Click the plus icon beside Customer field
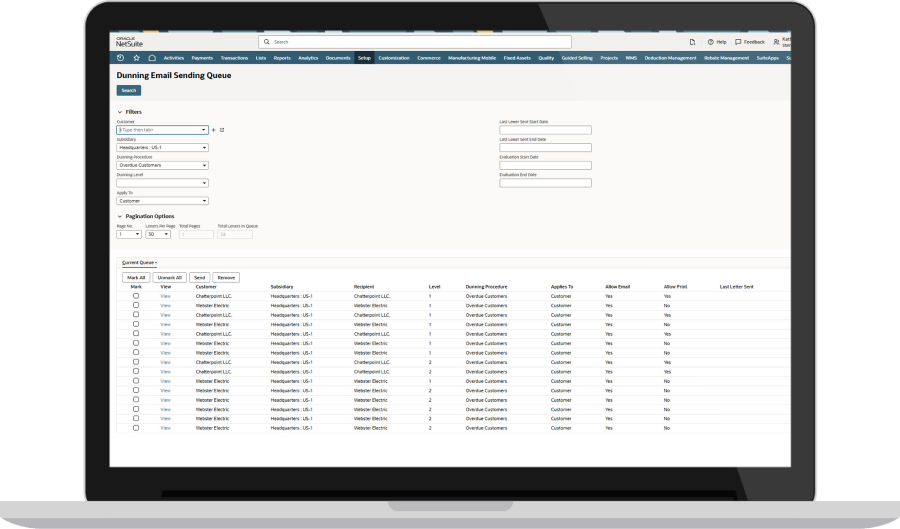Screen dimensions: 900x529 click(213, 130)
